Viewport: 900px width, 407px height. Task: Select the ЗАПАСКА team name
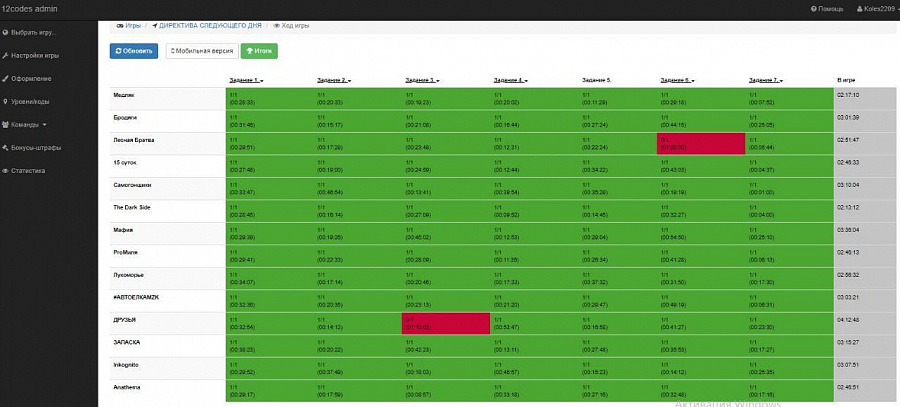pyautogui.click(x=127, y=342)
